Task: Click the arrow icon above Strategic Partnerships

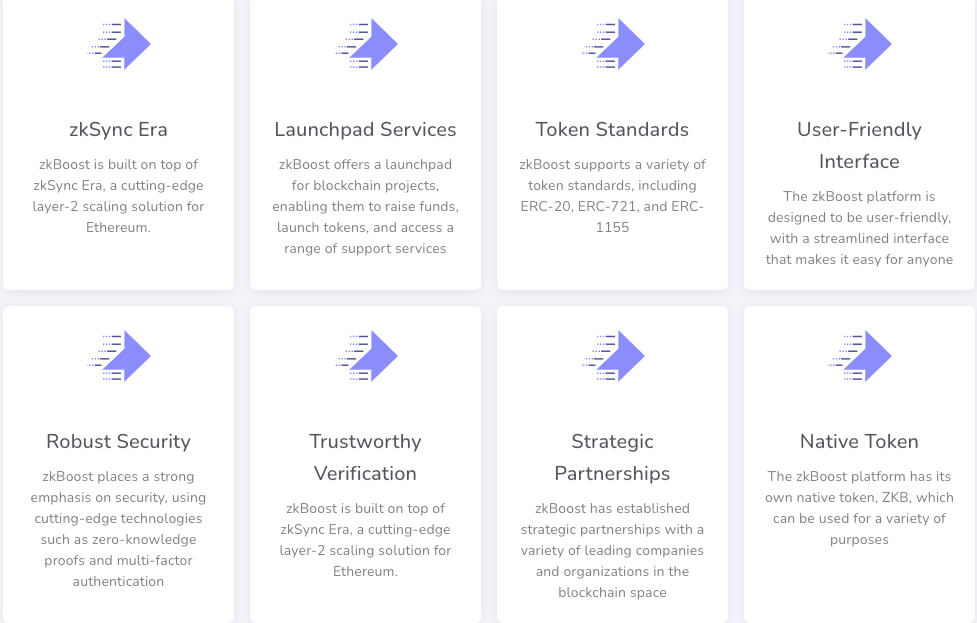Action: click(612, 356)
